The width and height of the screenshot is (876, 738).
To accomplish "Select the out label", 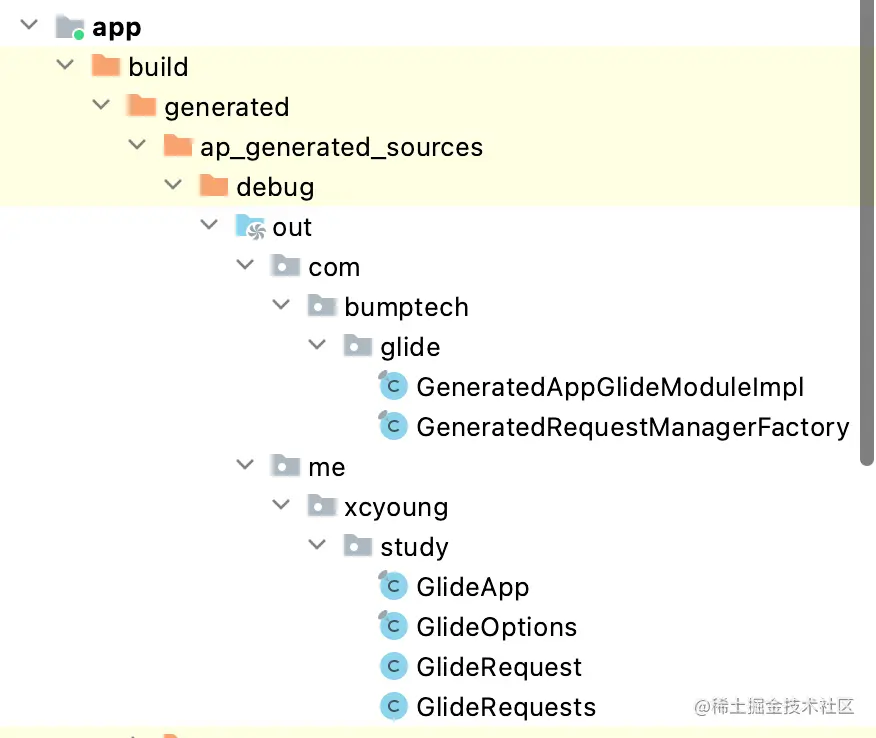I will tap(292, 227).
